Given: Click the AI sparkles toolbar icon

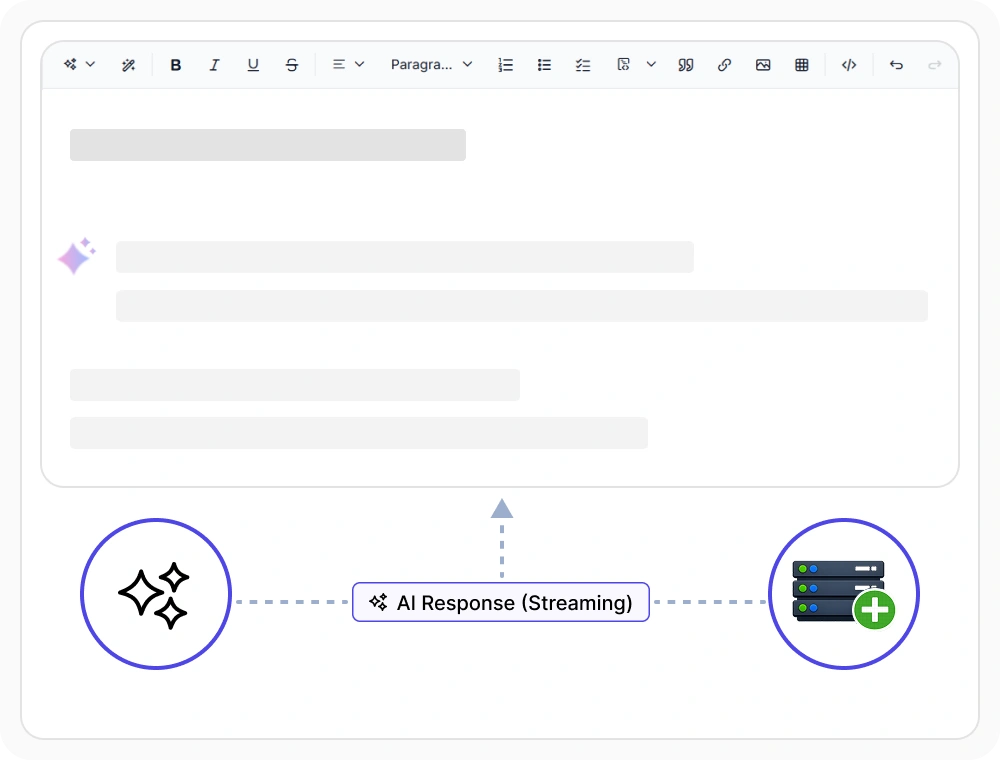Looking at the screenshot, I should coord(70,64).
